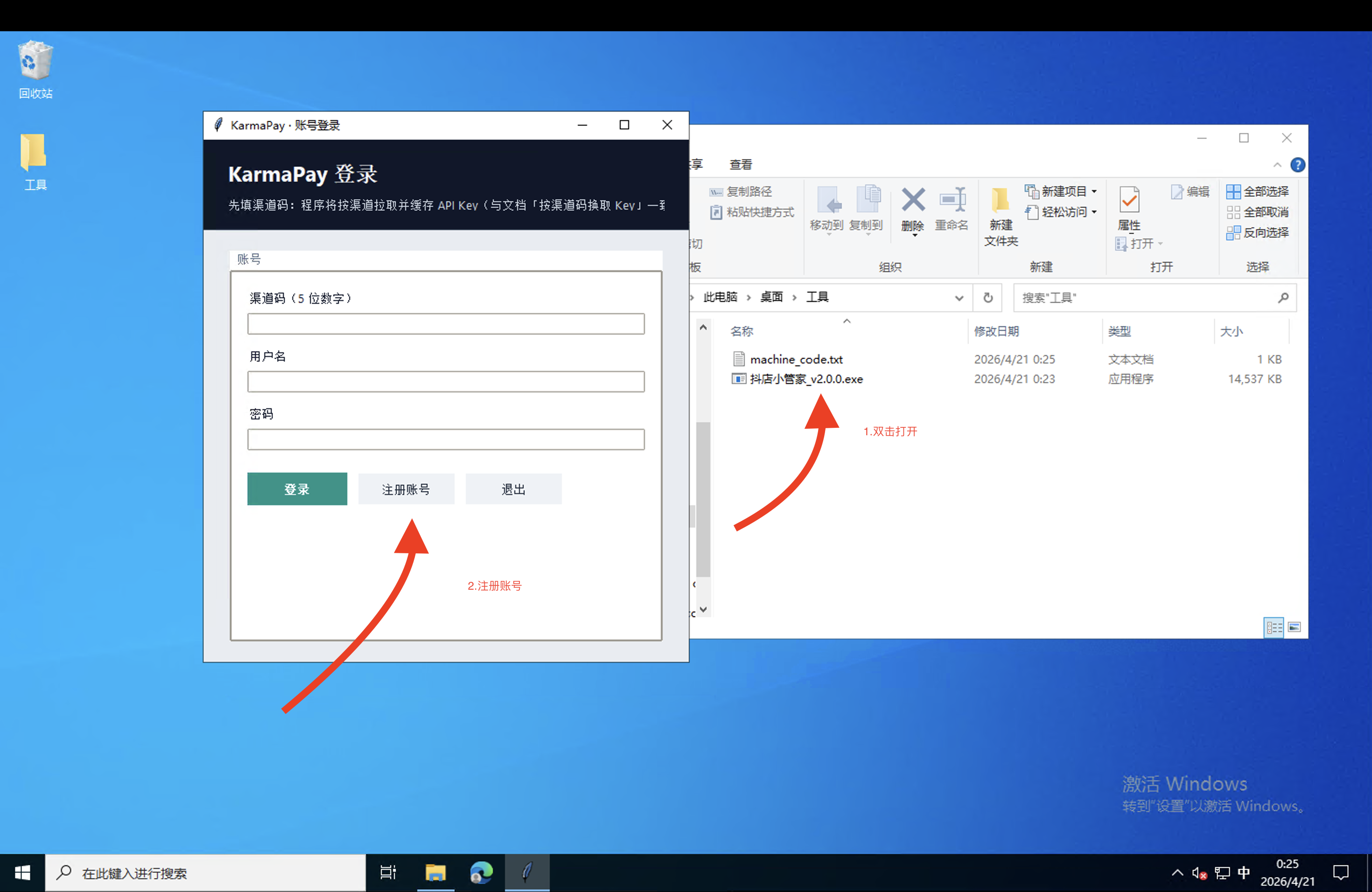Click 全部选择 in ribbon
Viewport: 1372px width, 892px height.
[1257, 191]
